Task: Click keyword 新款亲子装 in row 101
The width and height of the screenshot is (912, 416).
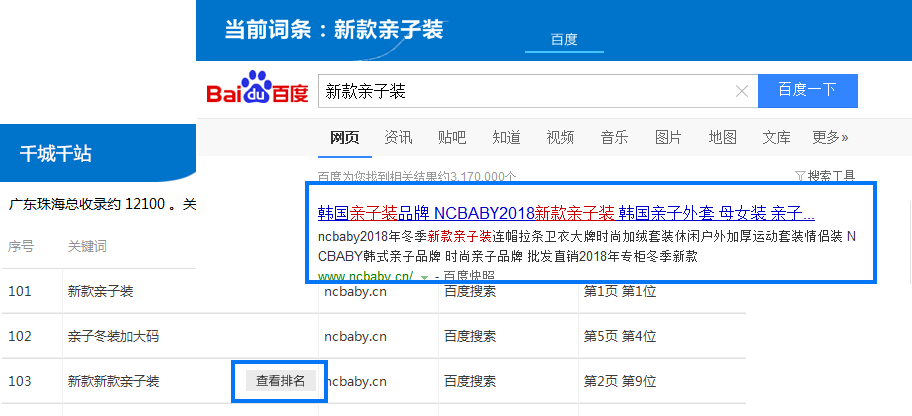Action: coord(101,291)
